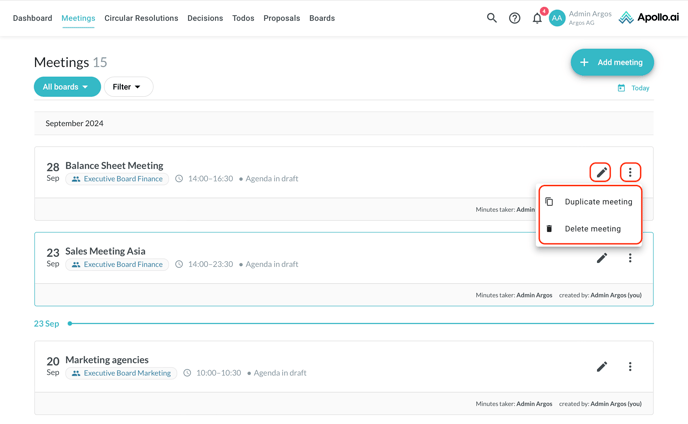688x424 pixels.
Task: Choose Delete meeting from the menu
Action: [x=592, y=229]
